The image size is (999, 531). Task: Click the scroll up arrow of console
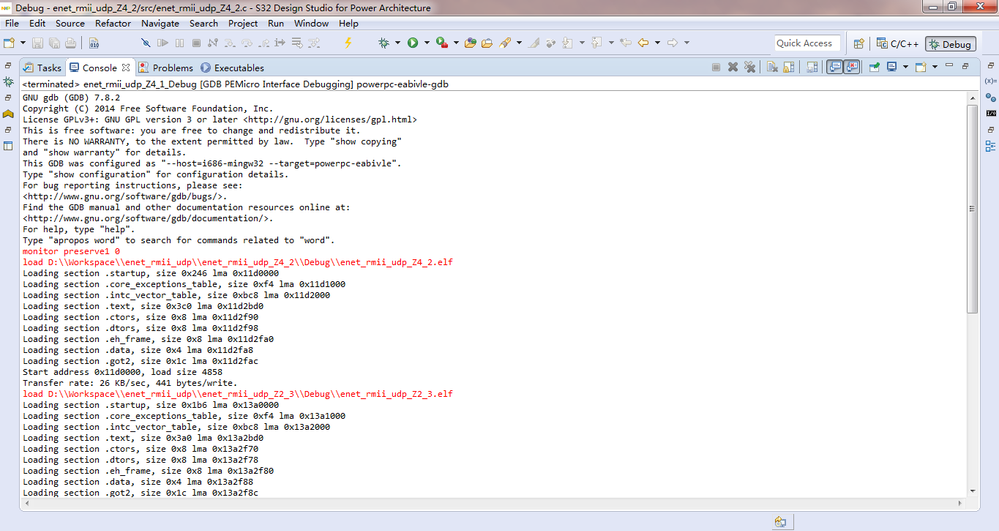[972, 98]
